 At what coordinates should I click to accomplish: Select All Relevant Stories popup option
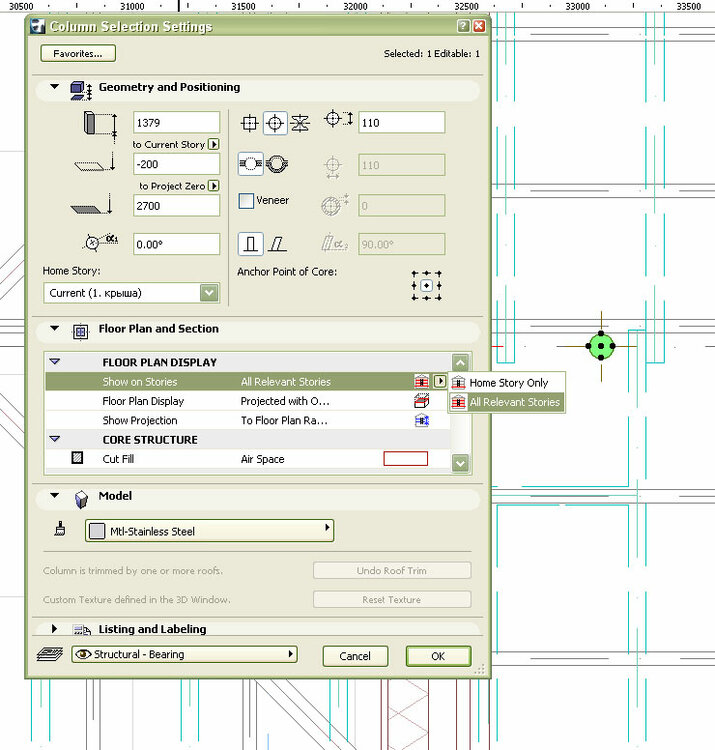click(506, 402)
